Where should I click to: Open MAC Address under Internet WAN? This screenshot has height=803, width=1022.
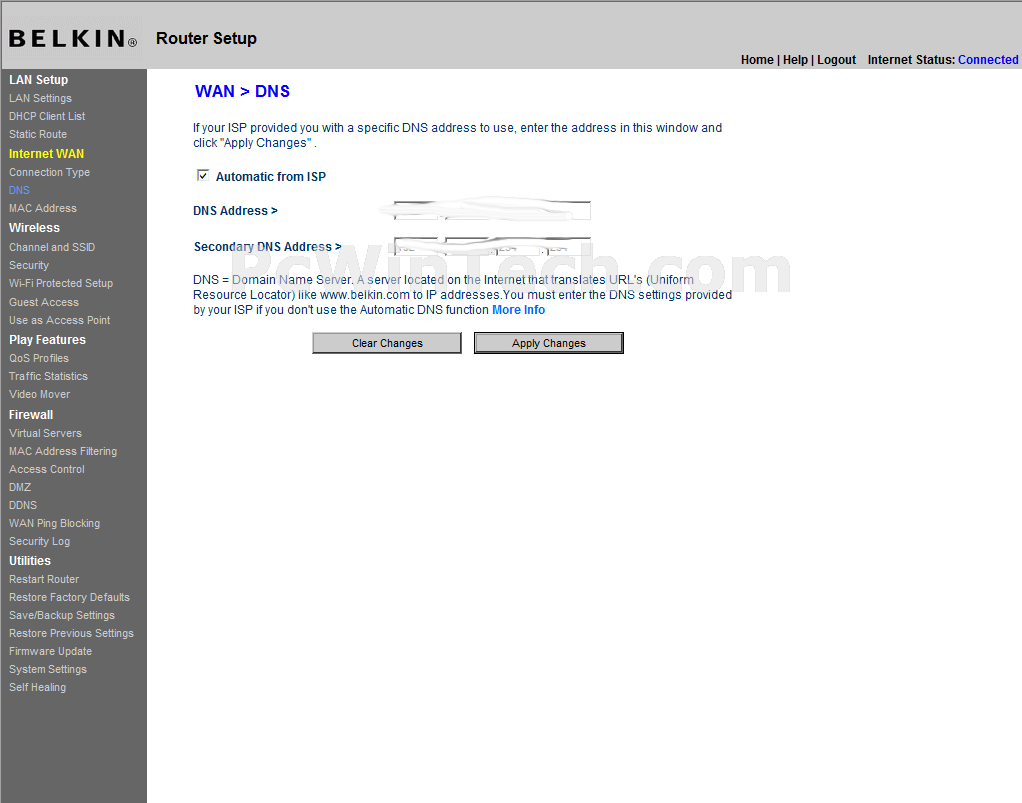tap(43, 209)
